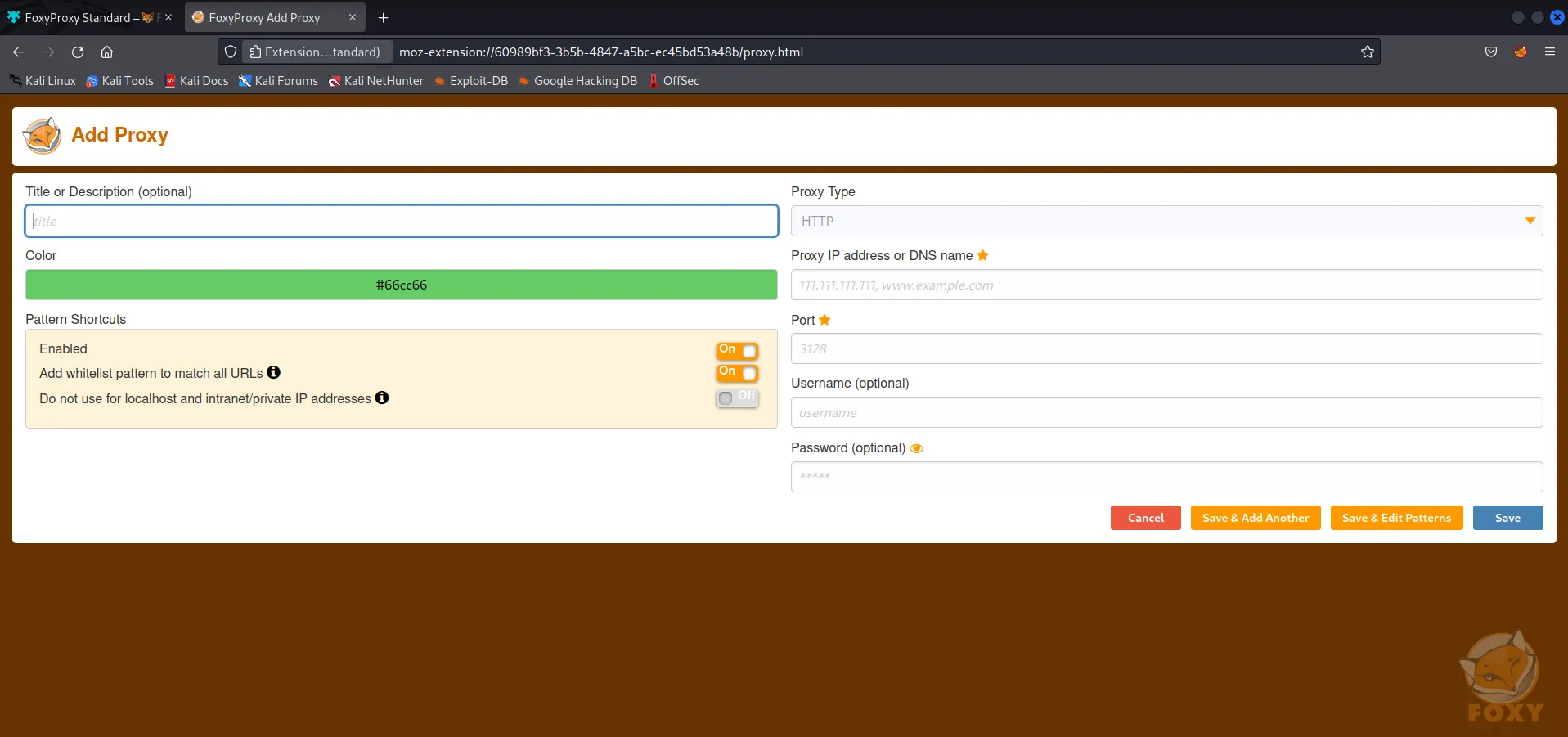
Task: Open the Kali Docs bookmark
Action: pyautogui.click(x=196, y=81)
